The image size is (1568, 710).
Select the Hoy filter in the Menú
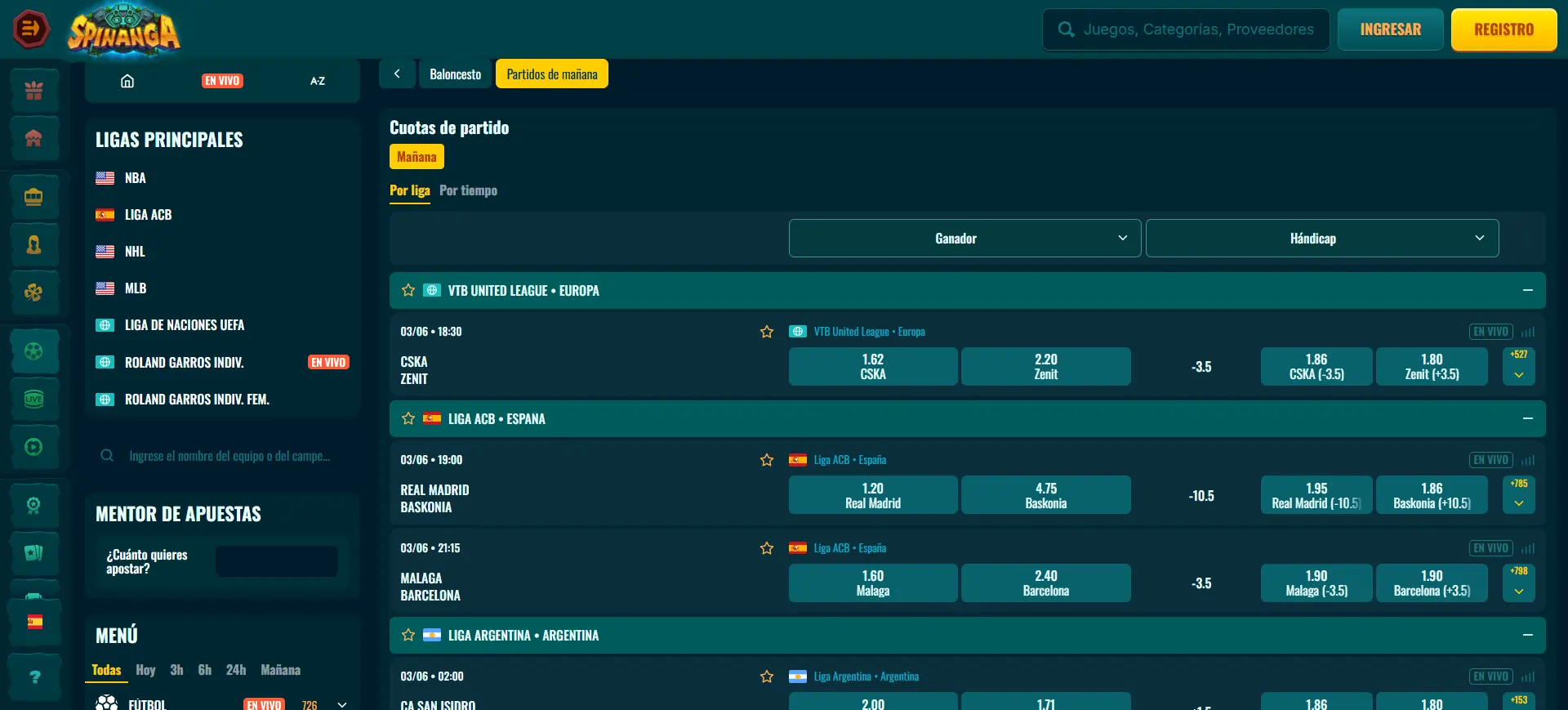tap(145, 670)
